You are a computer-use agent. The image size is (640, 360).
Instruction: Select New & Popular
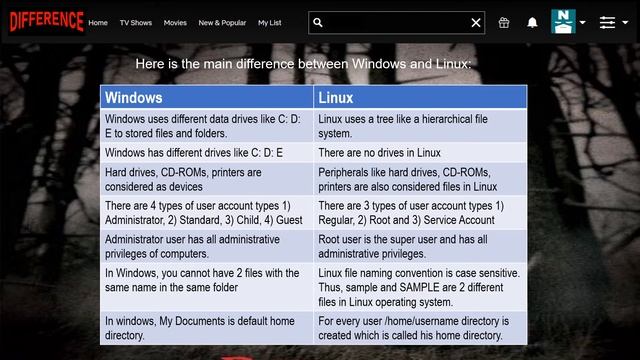click(222, 23)
